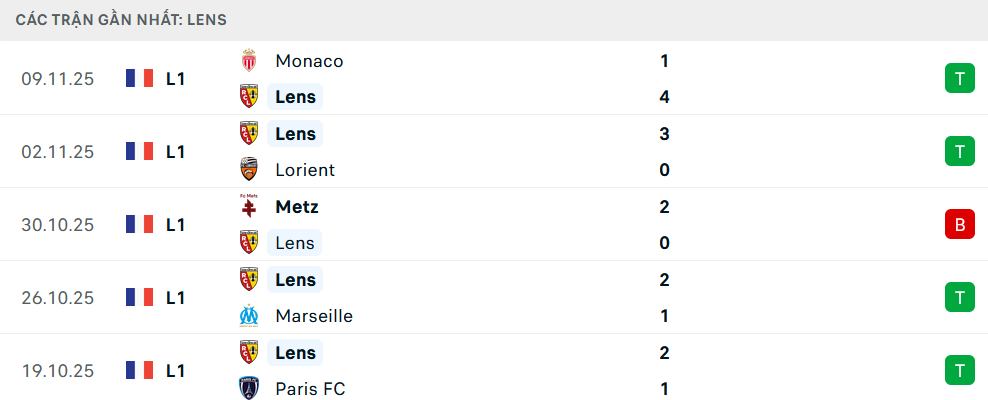Screen dimensions: 988x400
Task: Click green T badge for Monaco match
Action: 959,78
